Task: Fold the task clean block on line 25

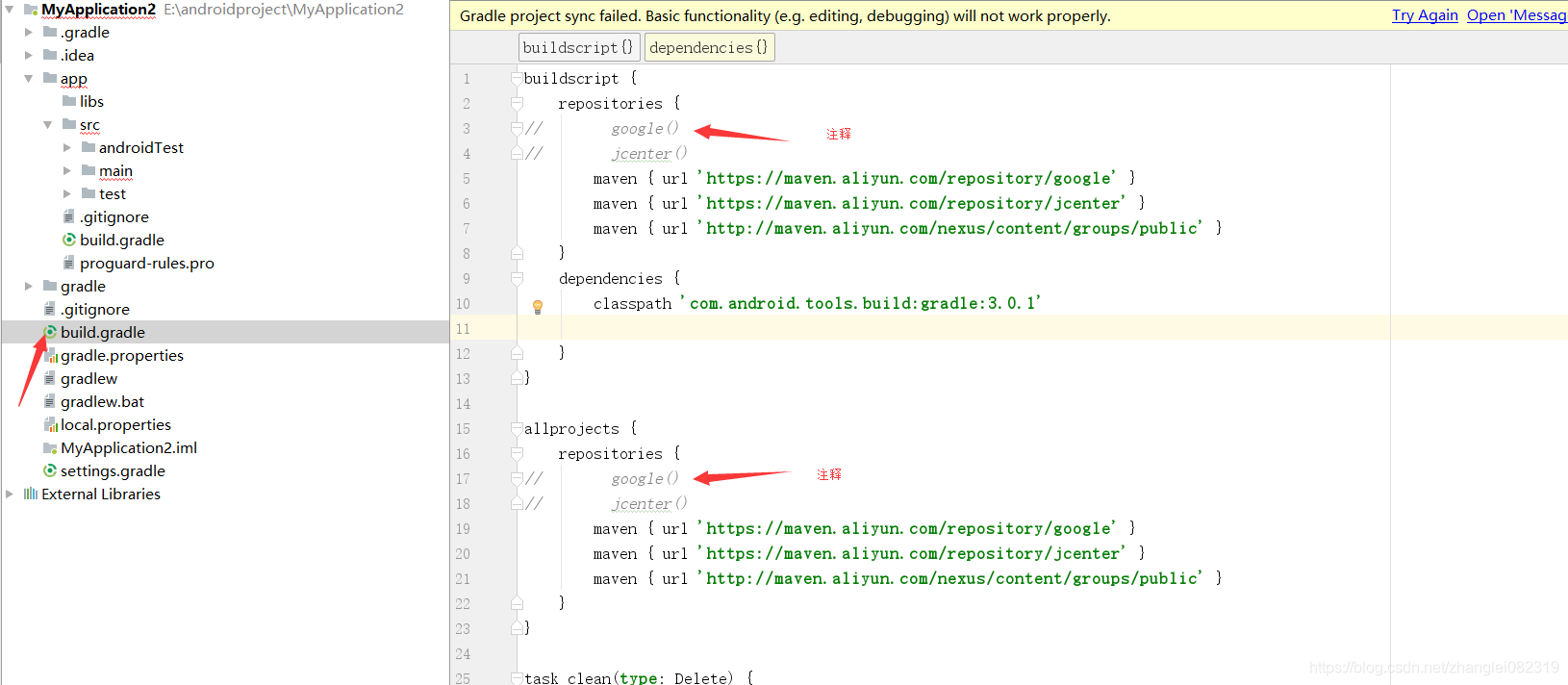Action: (x=517, y=677)
